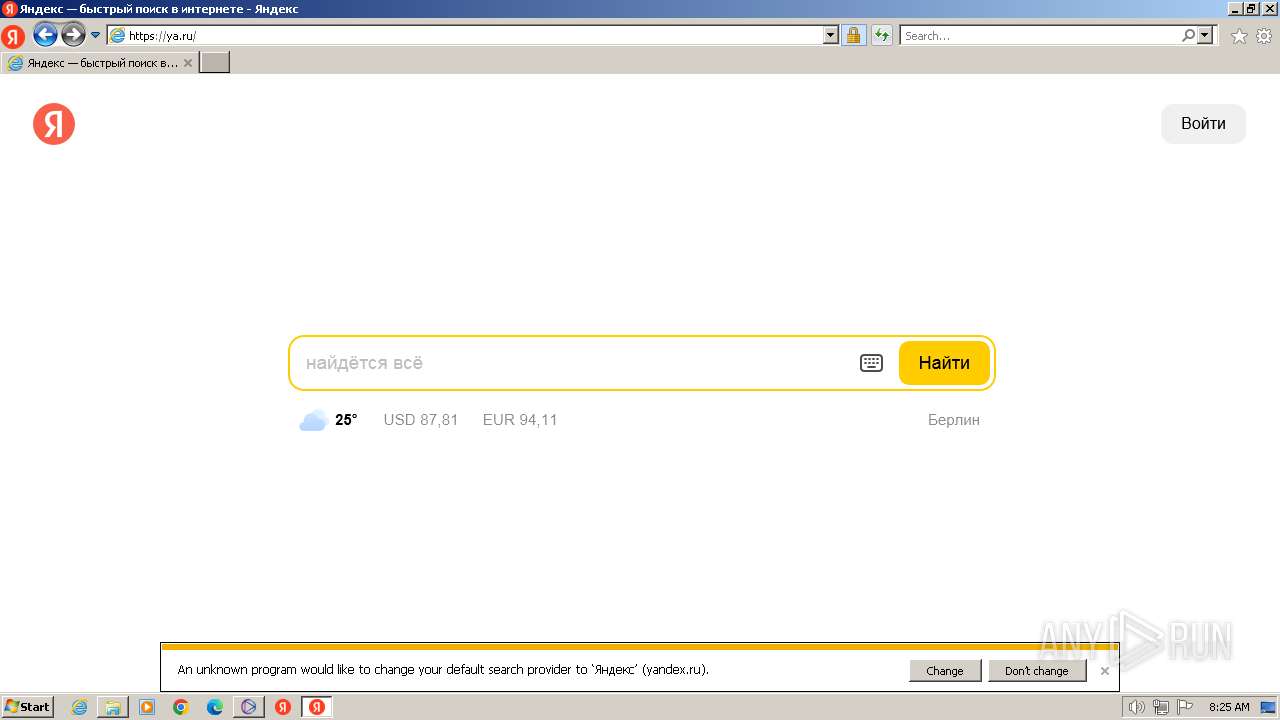Click the Берлин location link

[954, 420]
